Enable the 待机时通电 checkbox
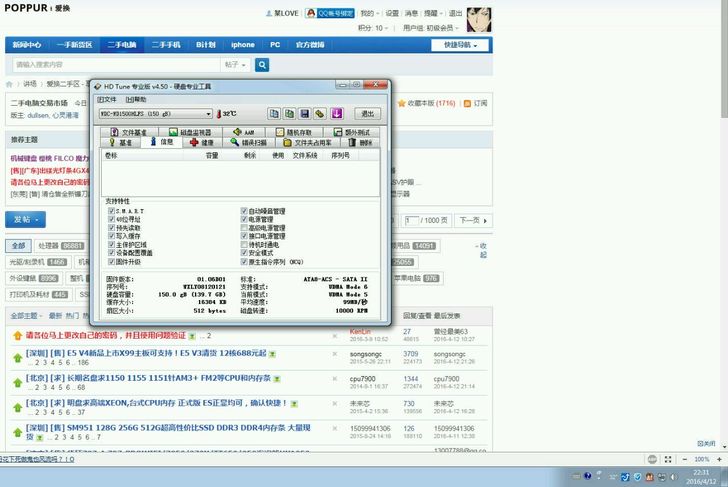728x487 pixels. pos(244,244)
